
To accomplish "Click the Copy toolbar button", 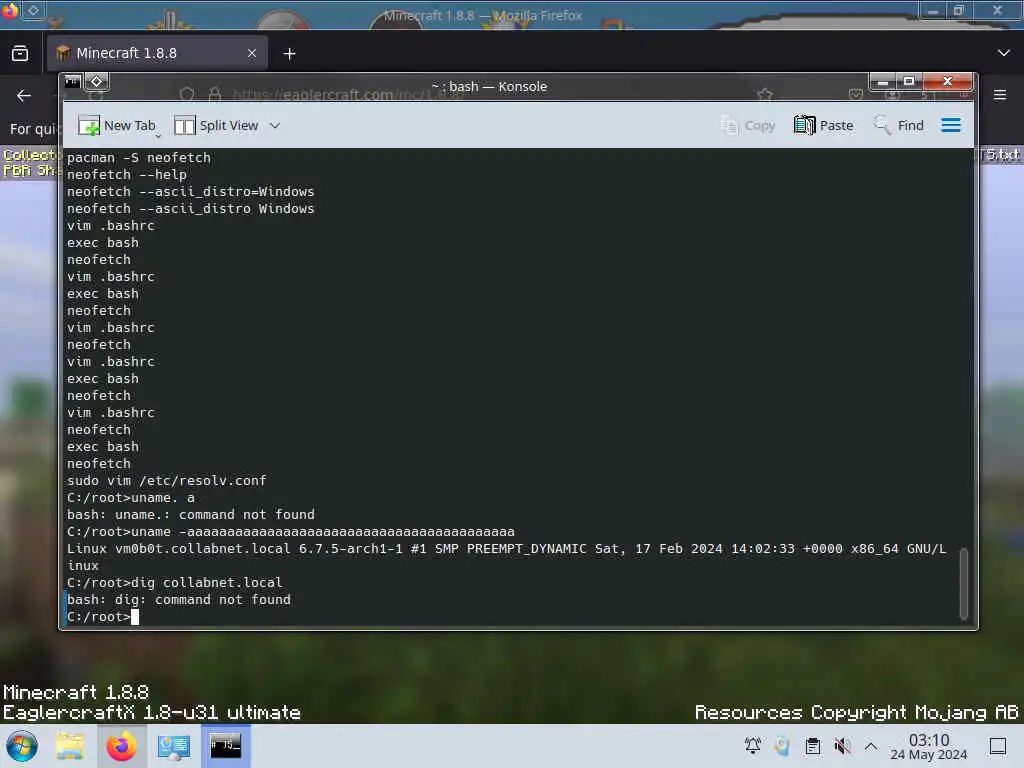I will 747,125.
